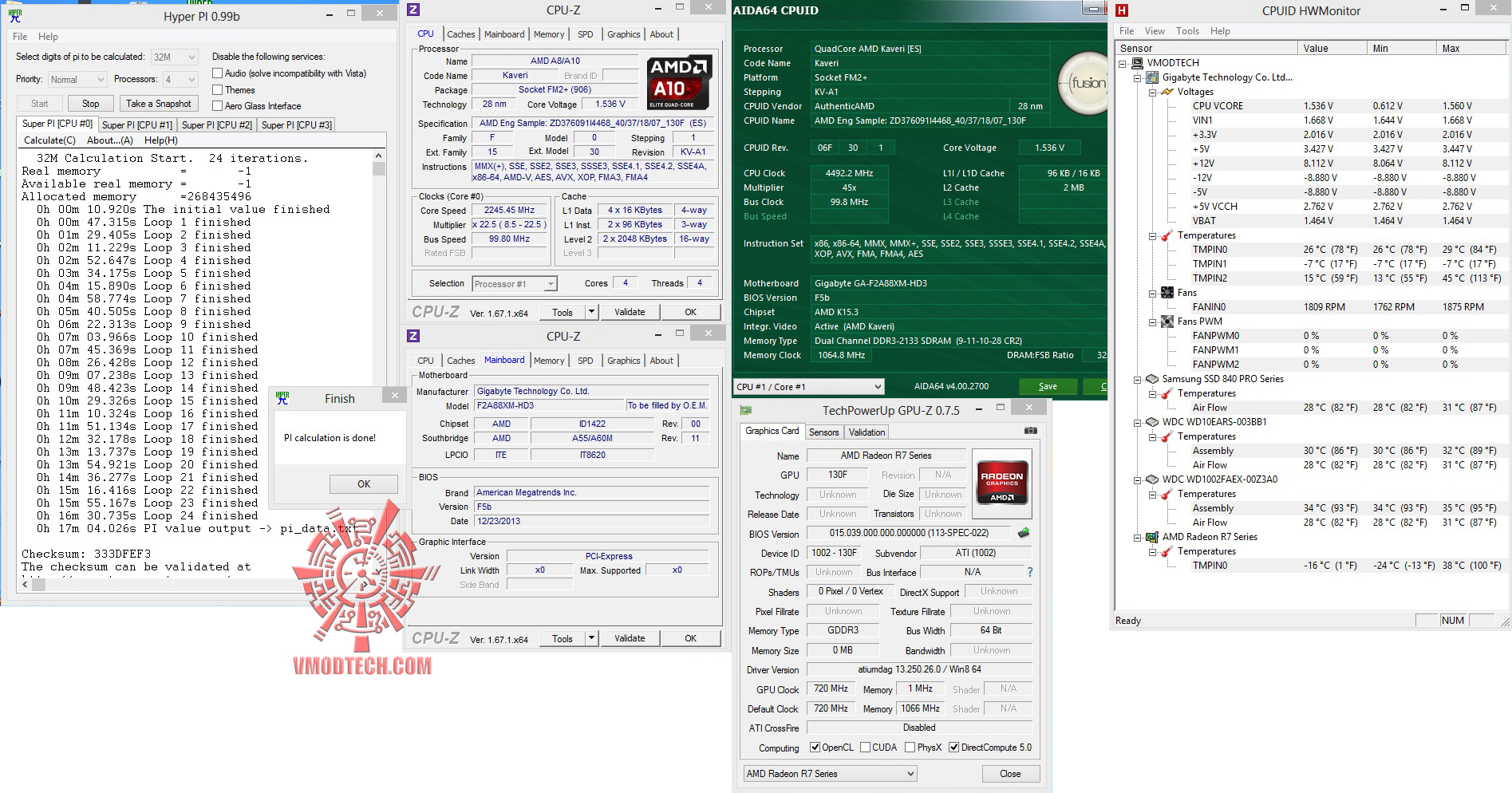Viewport: 1512px width, 793px height.
Task: Click the Gigabyte Temperatures thermometer icon
Action: pos(1167,235)
